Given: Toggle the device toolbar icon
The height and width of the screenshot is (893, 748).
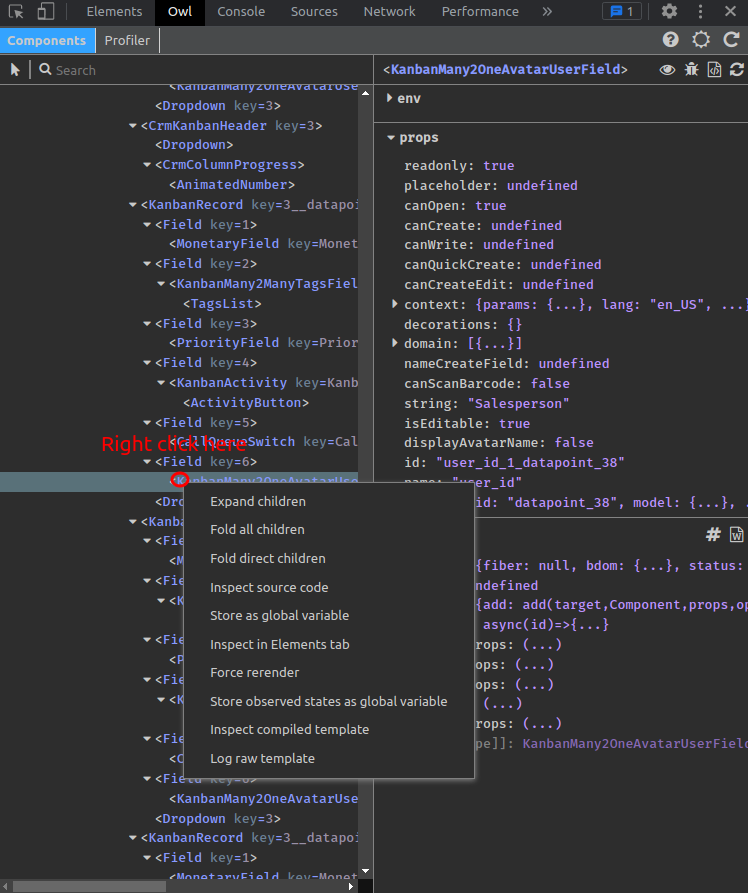Looking at the screenshot, I should [x=46, y=11].
